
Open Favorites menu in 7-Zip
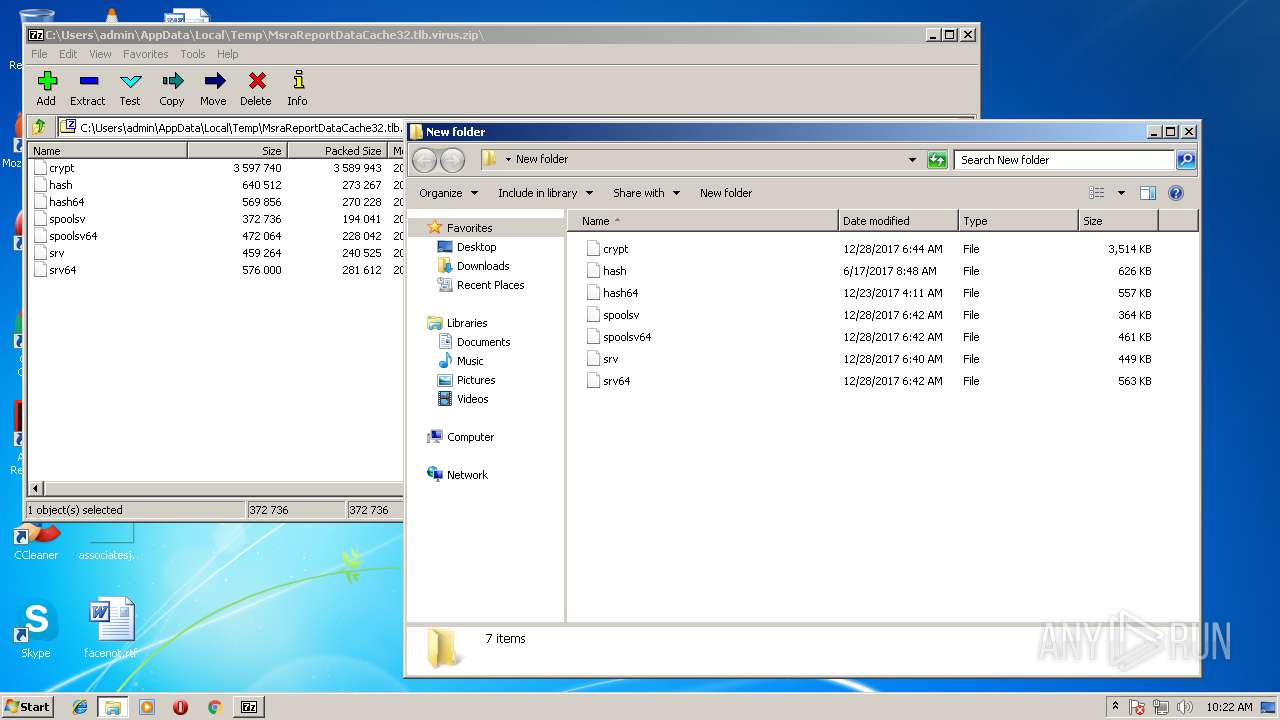click(x=146, y=54)
